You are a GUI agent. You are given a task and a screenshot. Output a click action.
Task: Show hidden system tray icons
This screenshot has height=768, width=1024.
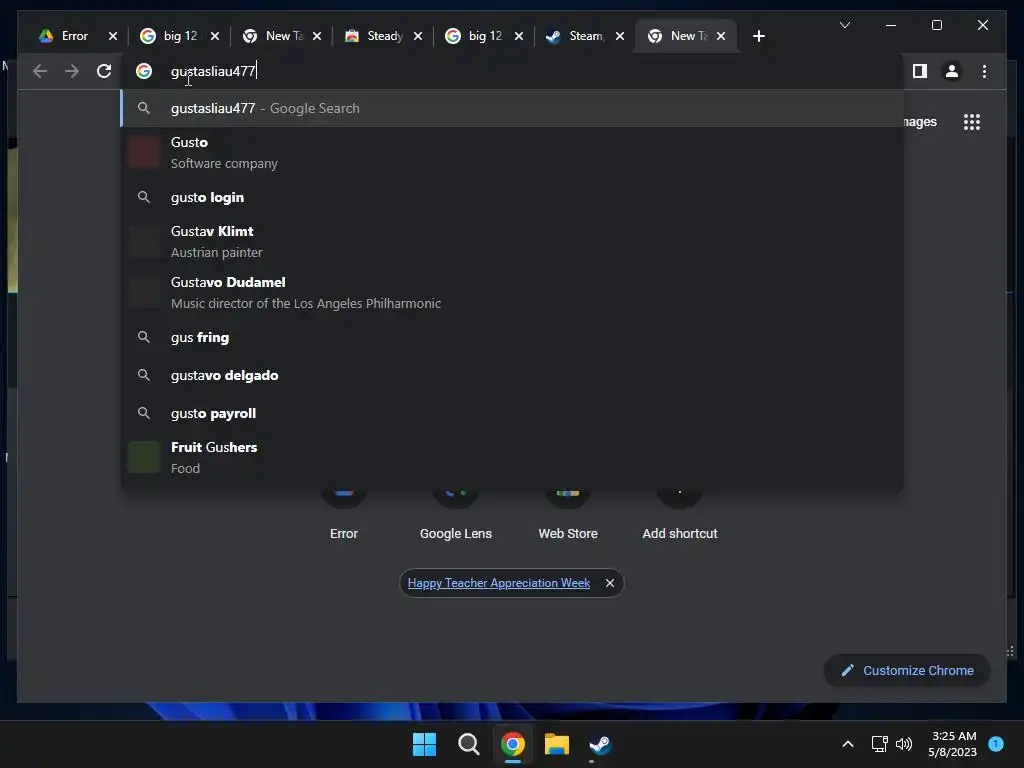[848, 744]
